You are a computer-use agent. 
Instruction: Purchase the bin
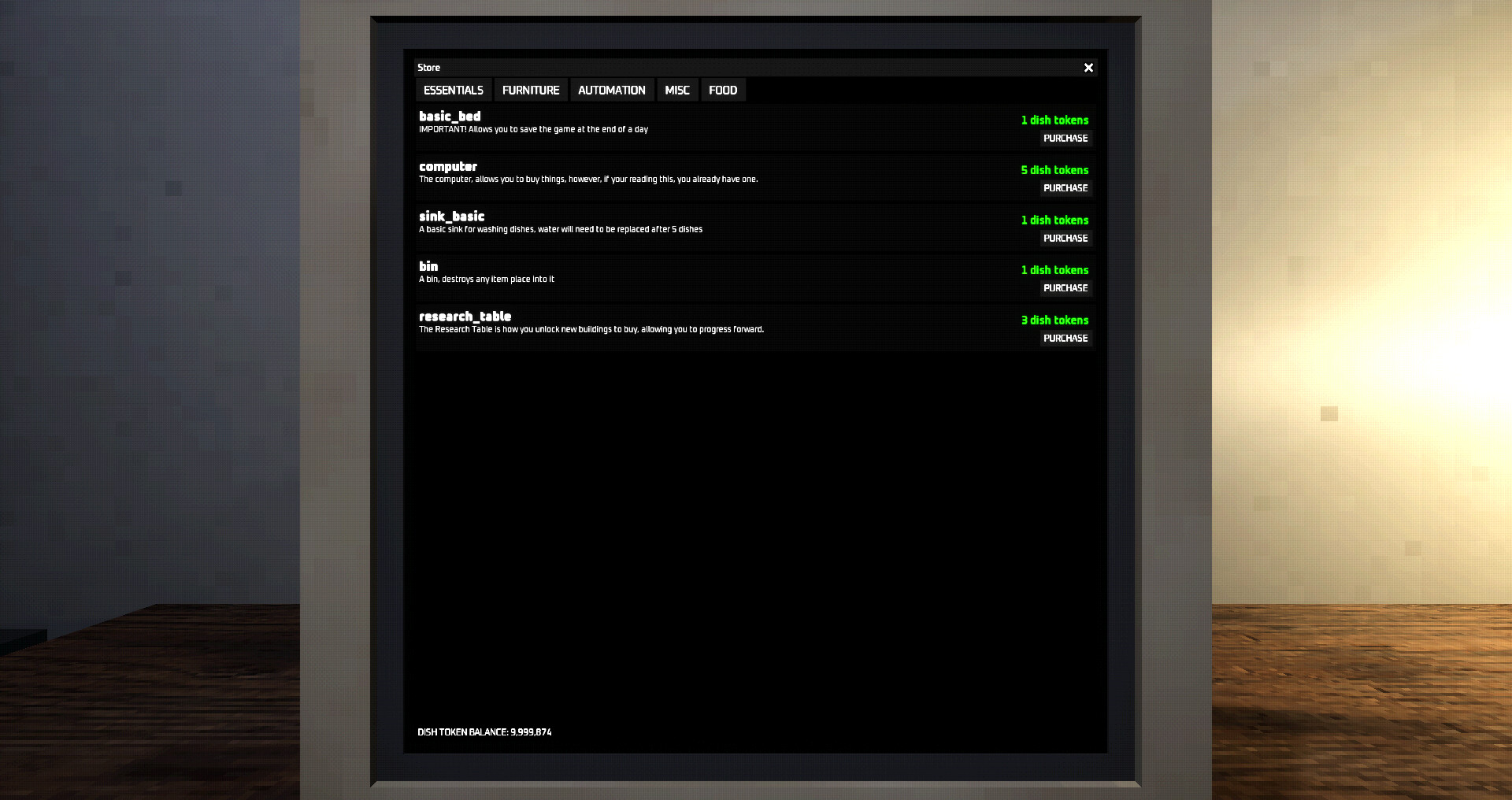1065,287
